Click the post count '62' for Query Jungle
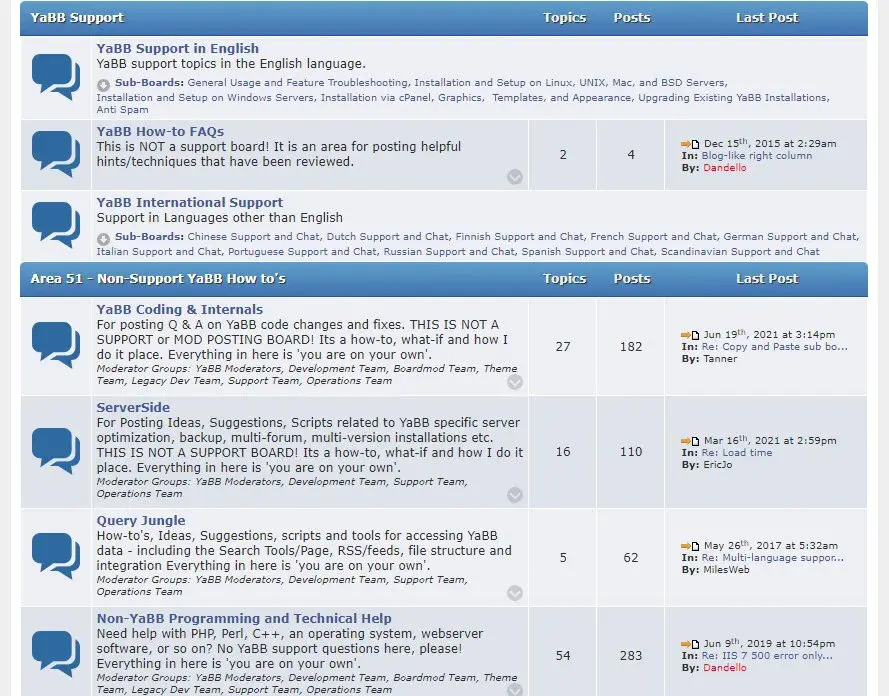889x696 pixels. tap(630, 558)
